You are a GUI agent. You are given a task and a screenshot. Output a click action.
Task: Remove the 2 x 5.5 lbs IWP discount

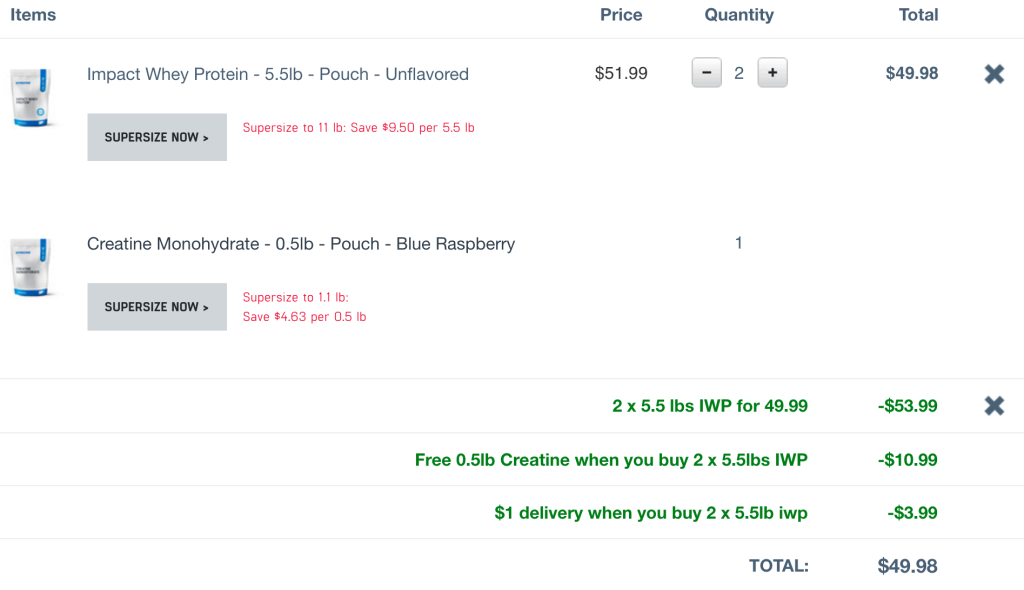pyautogui.click(x=994, y=406)
